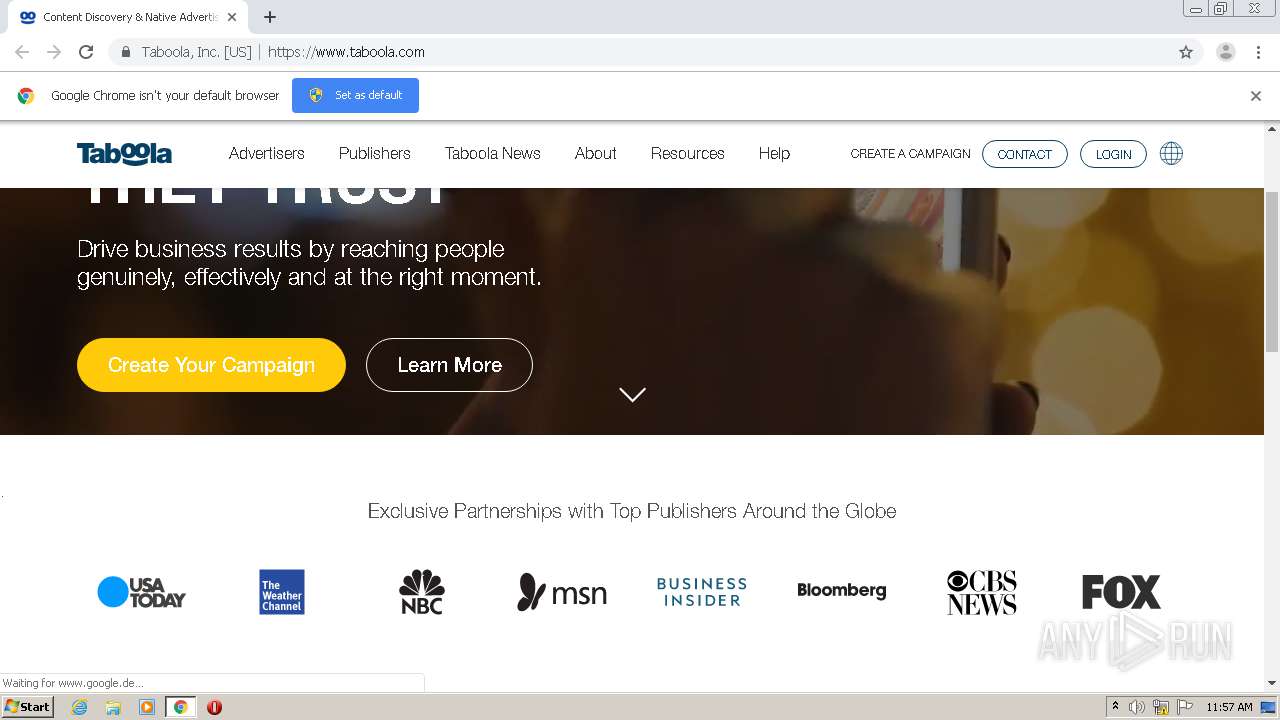Dismiss the default browser notification bar
Viewport: 1280px width, 720px height.
1256,96
